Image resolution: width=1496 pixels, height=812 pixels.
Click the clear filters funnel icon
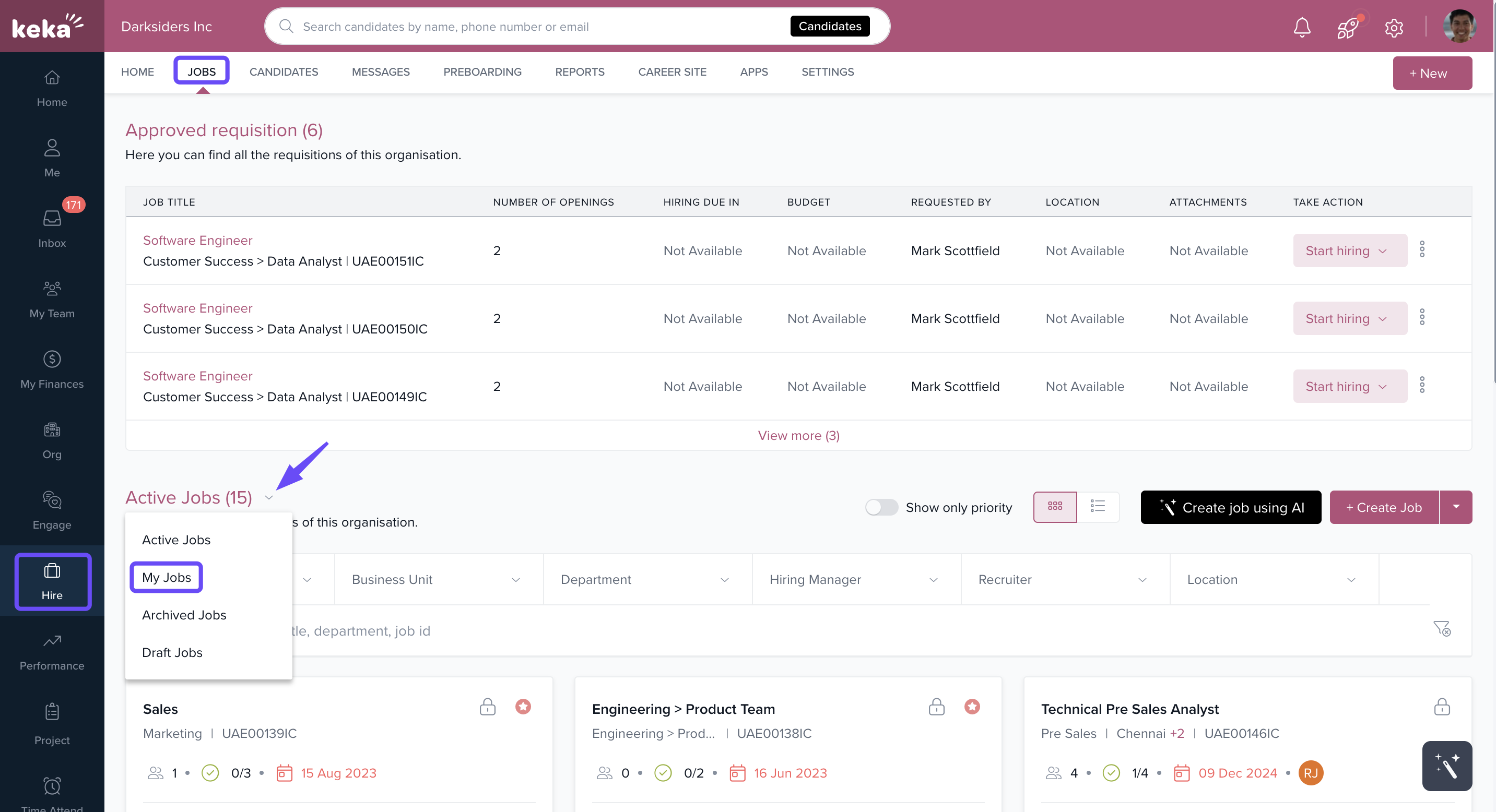[1441, 629]
